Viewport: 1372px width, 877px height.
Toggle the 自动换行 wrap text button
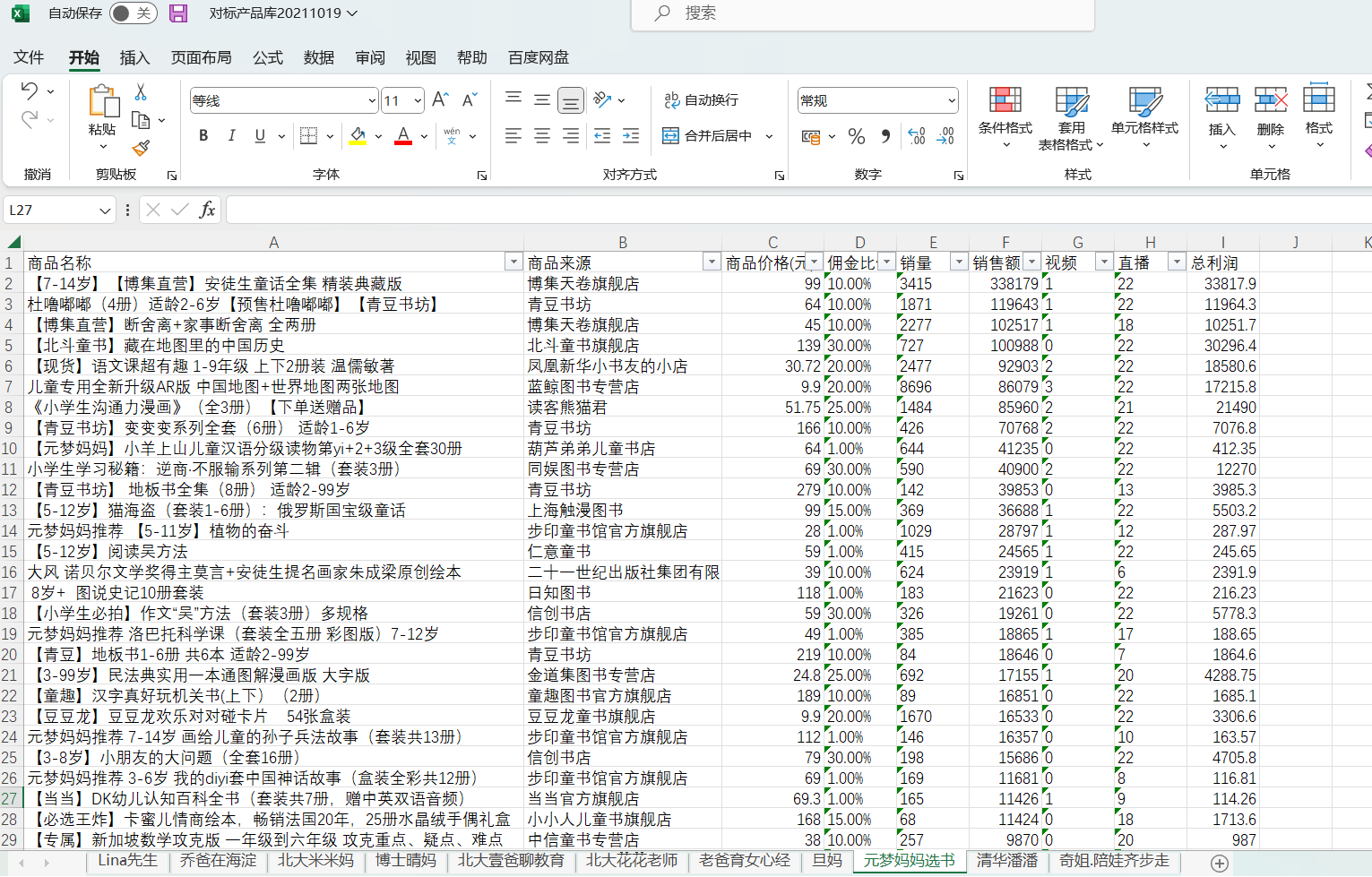pos(701,99)
